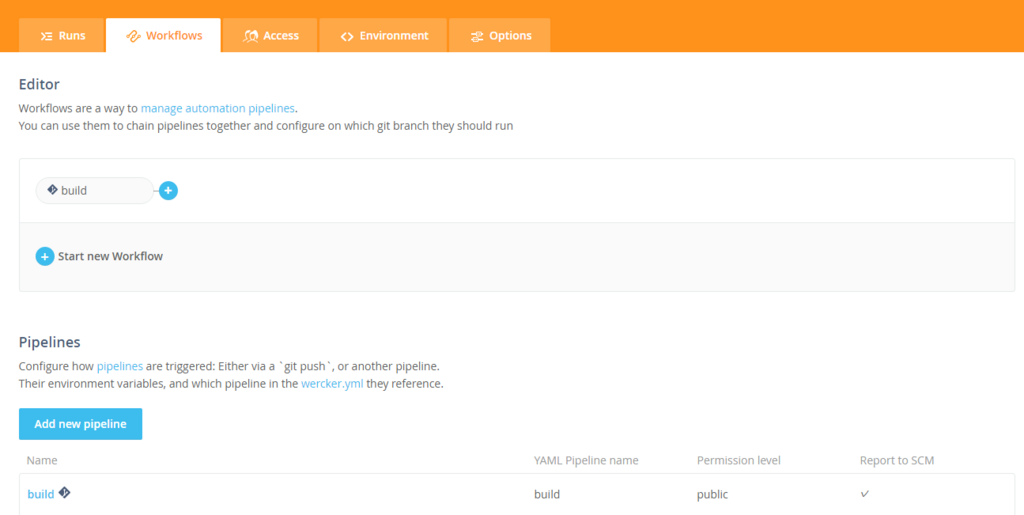Open the Environment tab
The image size is (1024, 515).
click(x=383, y=35)
